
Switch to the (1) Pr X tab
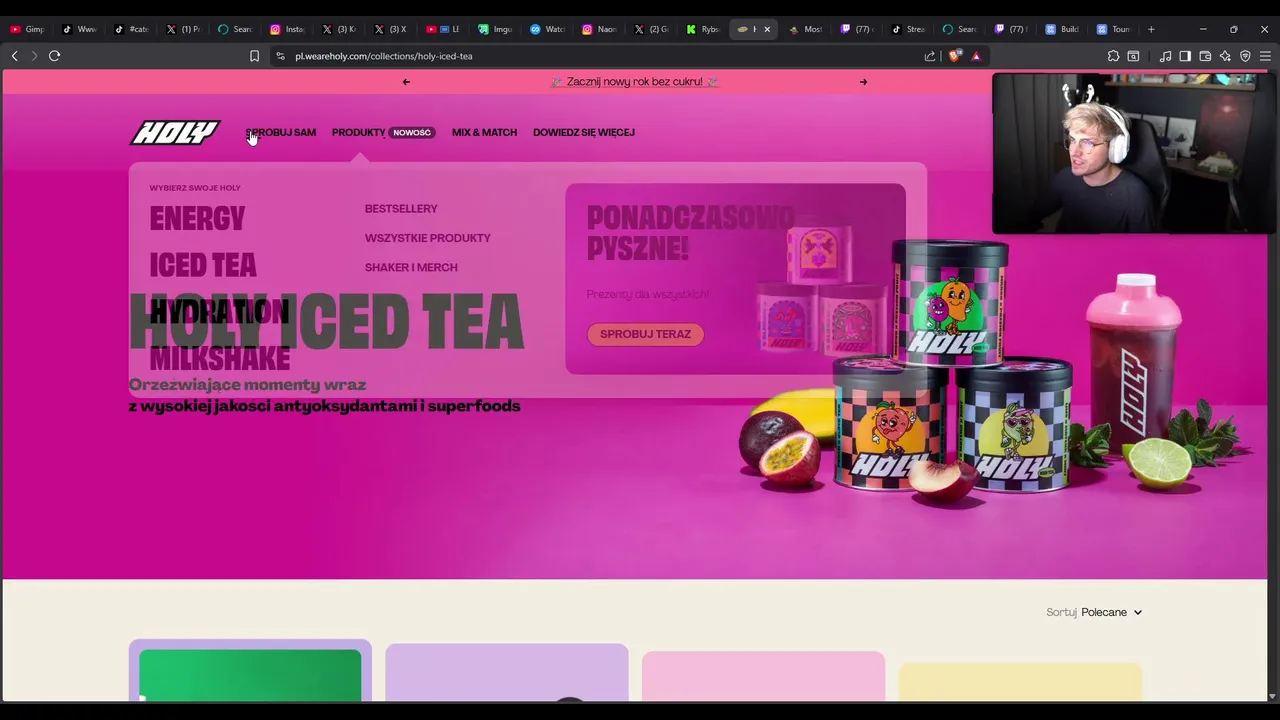183,29
